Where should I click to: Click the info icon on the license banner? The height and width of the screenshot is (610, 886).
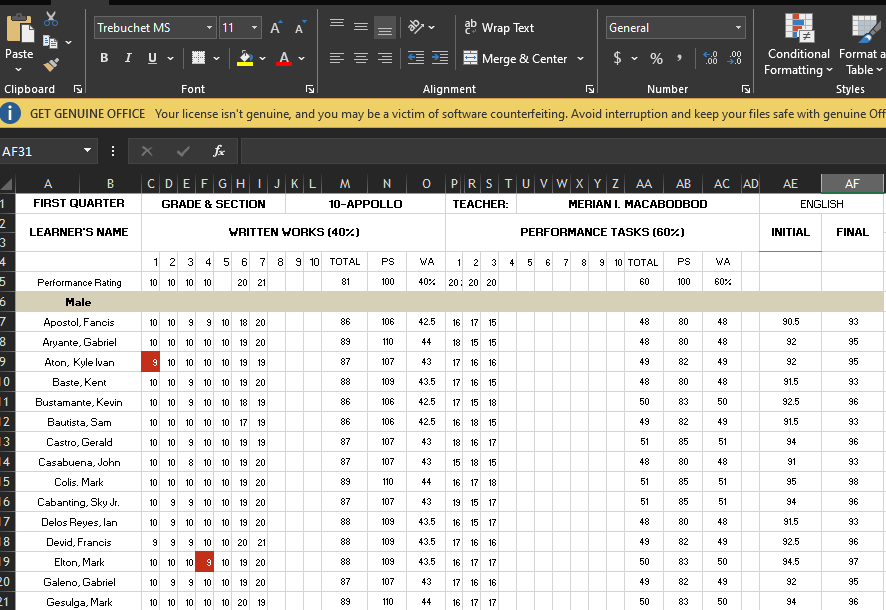tap(10, 114)
